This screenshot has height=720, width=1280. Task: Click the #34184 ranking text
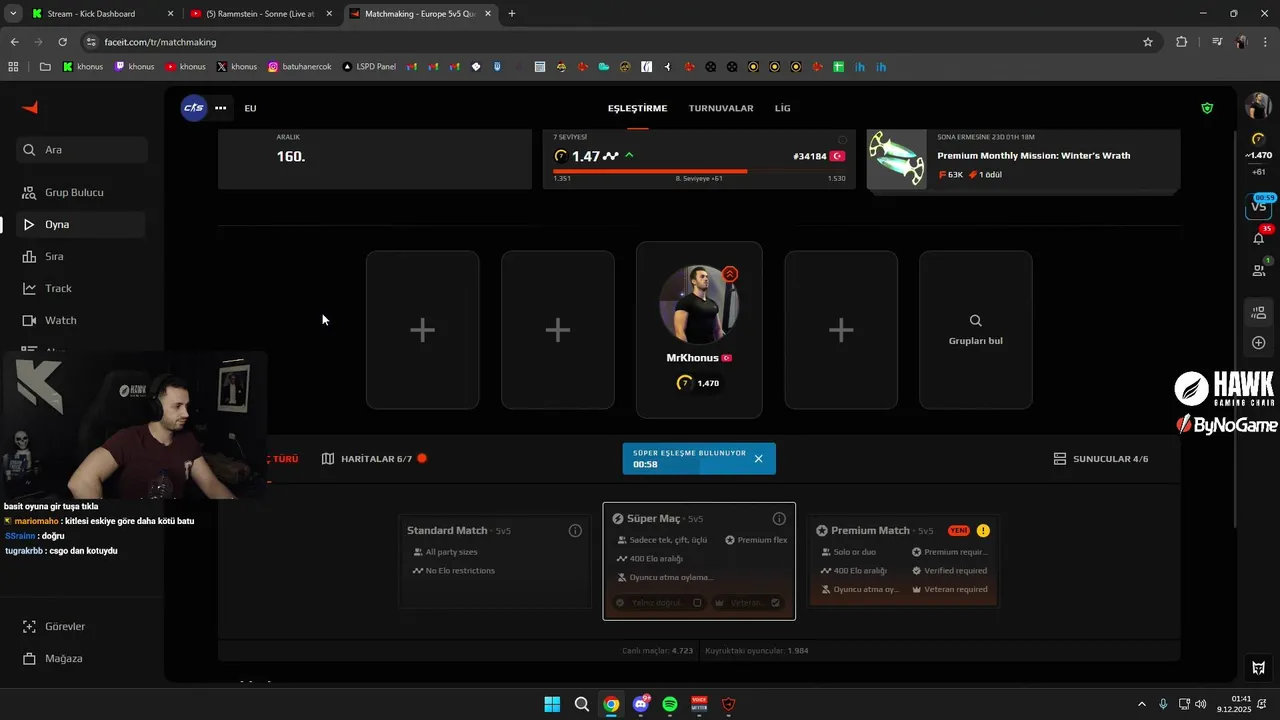pos(810,156)
